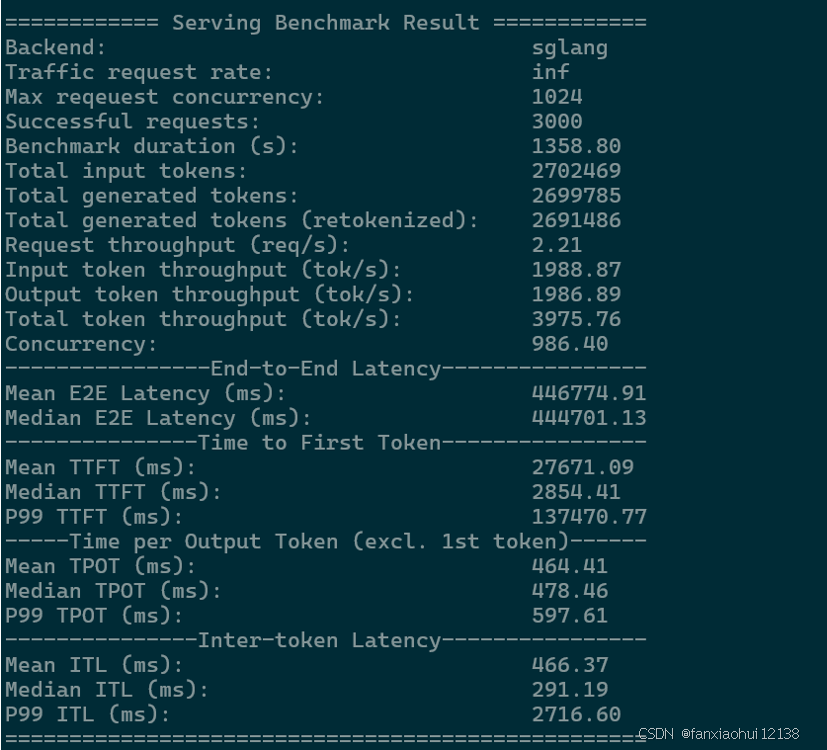
Task: Select the Traffic request rate inf value
Action: point(550,72)
